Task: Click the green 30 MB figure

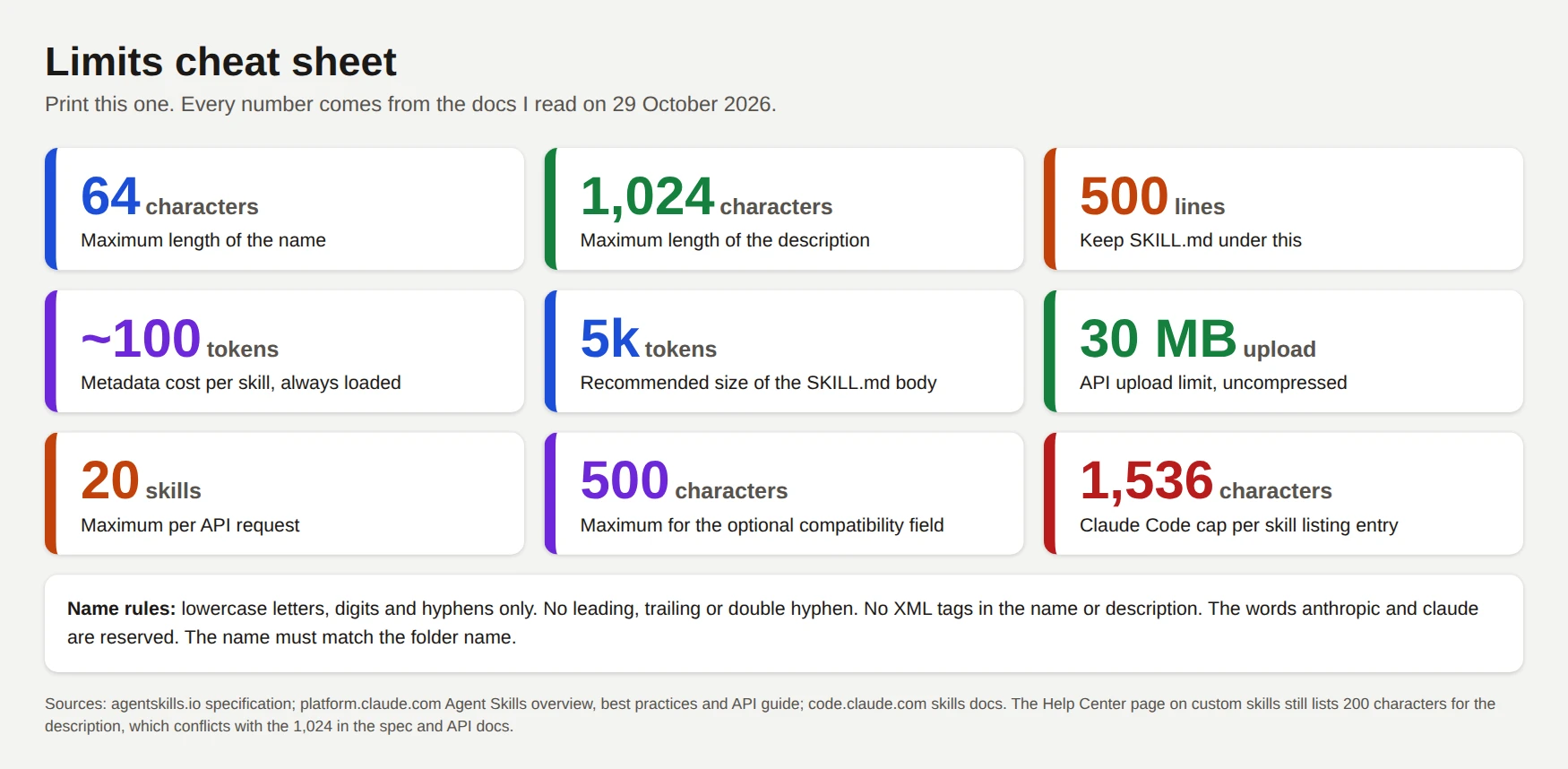Action: click(1158, 339)
